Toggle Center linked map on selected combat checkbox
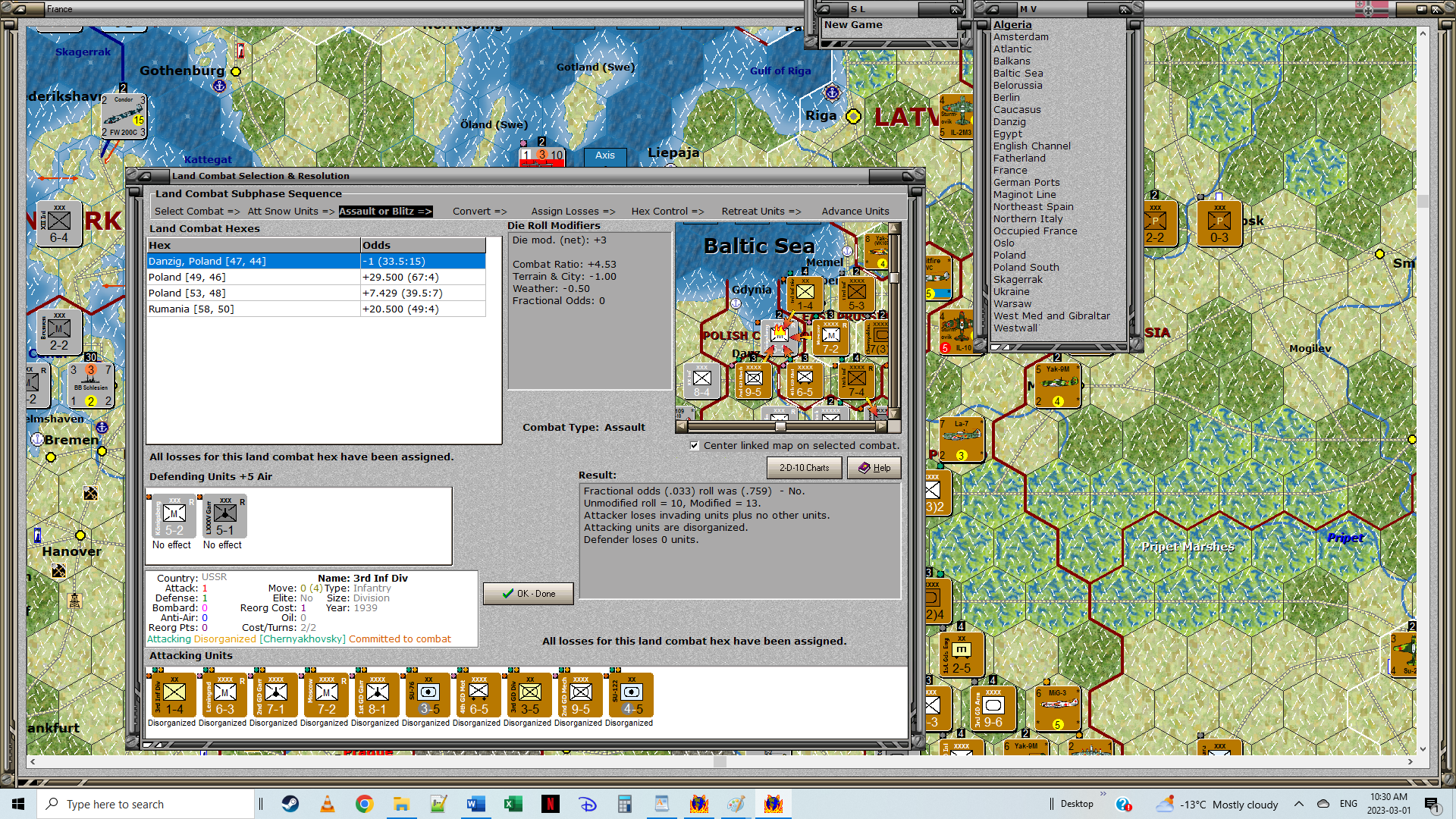Image resolution: width=1456 pixels, height=819 pixels. [694, 446]
